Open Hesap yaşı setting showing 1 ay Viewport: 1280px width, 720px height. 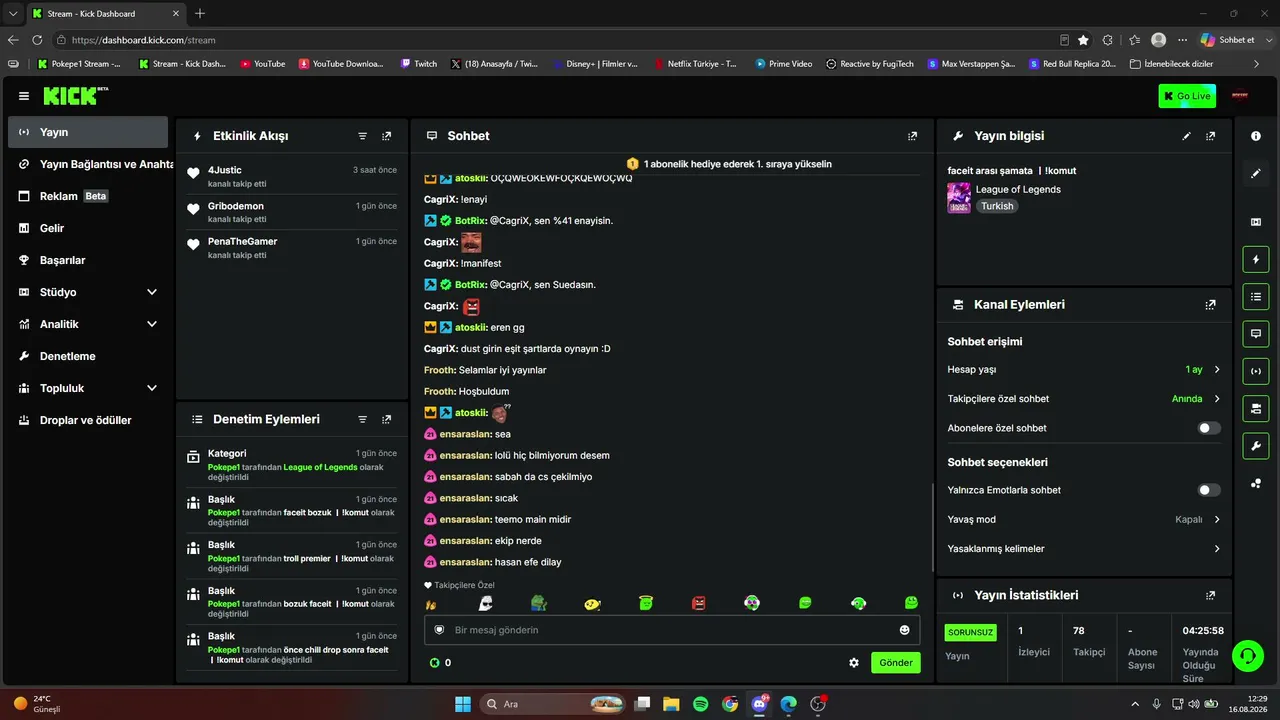tap(1084, 369)
